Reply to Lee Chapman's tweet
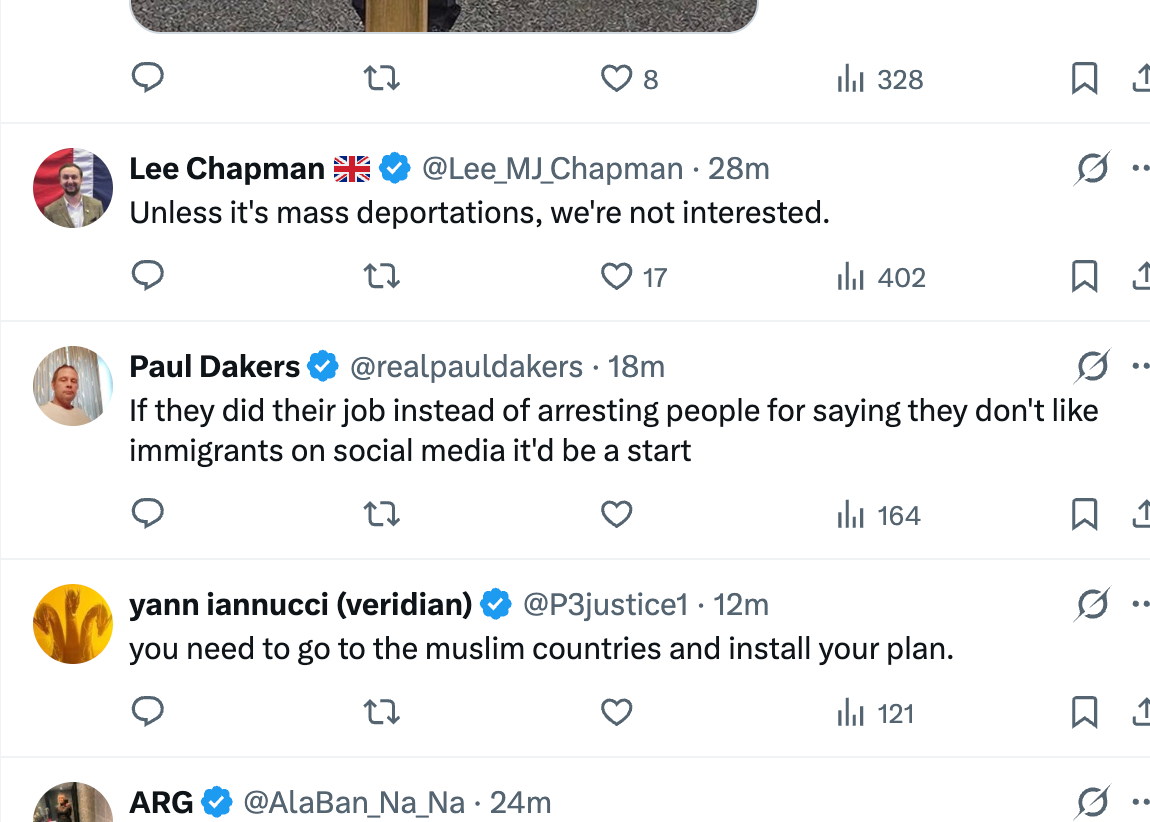 [x=148, y=276]
